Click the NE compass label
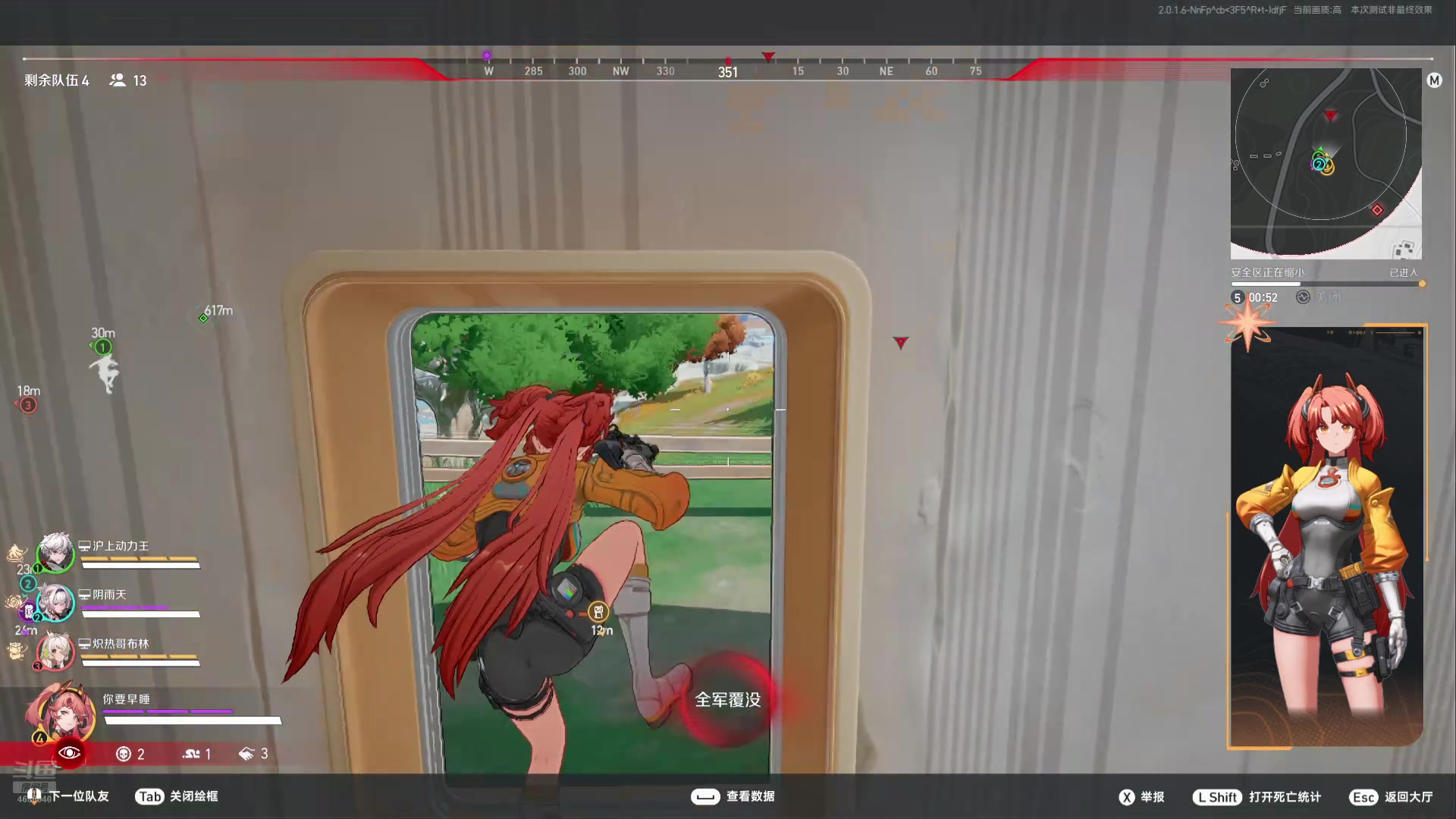The height and width of the screenshot is (819, 1456). coord(886,71)
